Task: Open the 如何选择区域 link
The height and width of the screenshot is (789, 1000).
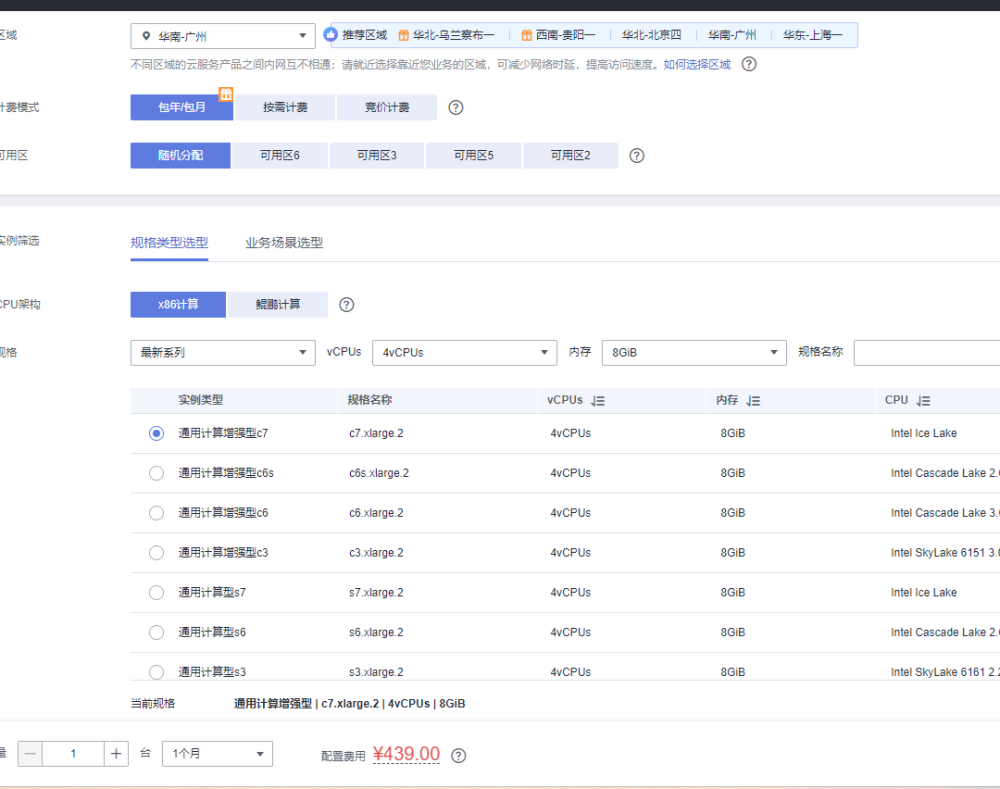Action: coord(697,64)
